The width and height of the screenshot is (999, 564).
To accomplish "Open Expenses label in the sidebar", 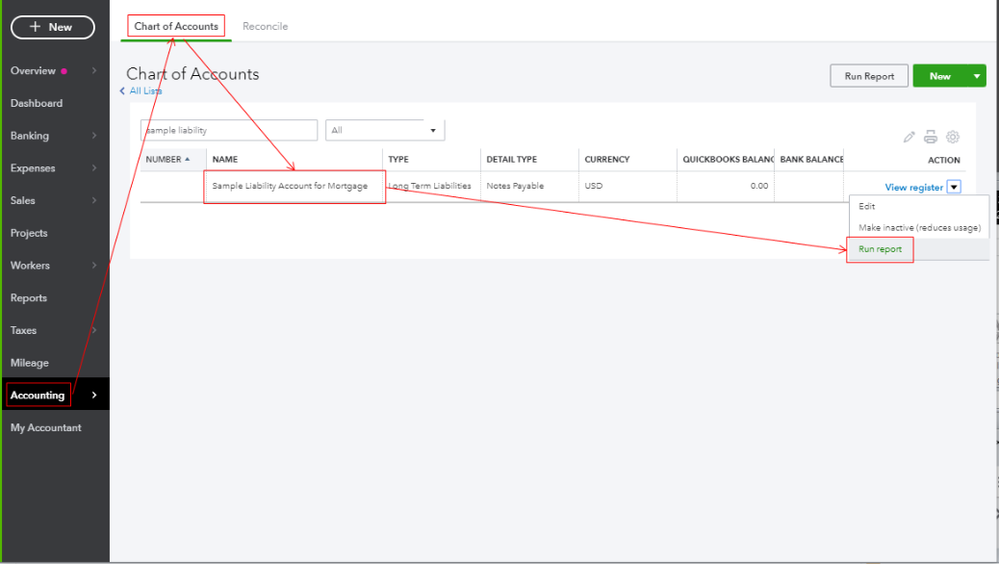I will coord(32,168).
